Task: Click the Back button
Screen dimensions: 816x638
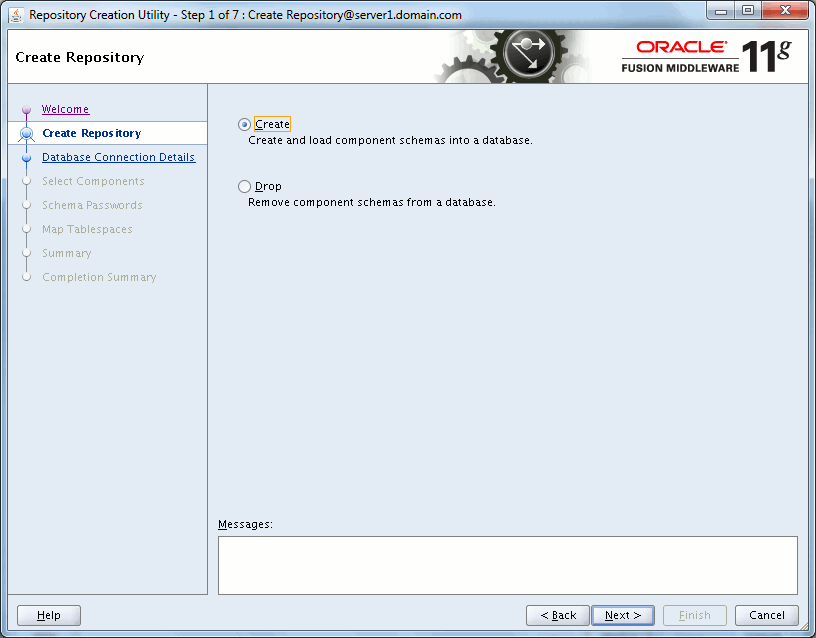Action: point(558,615)
